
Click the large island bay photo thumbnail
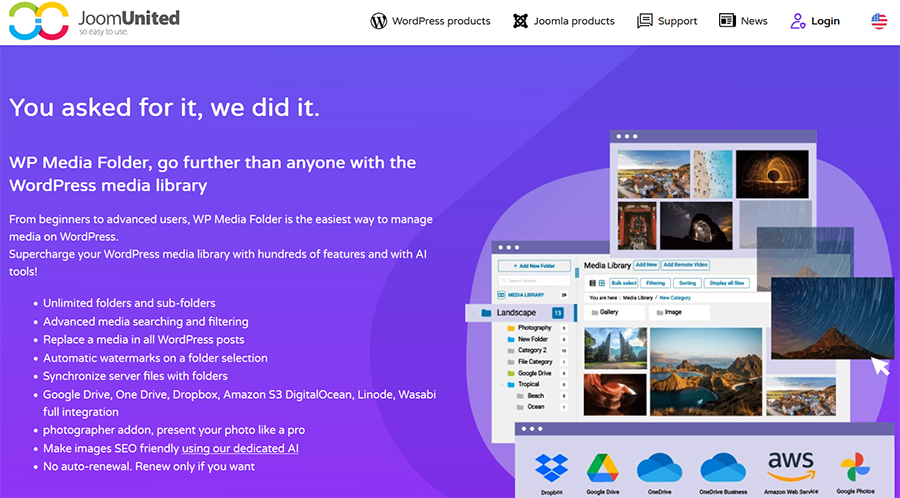point(707,371)
